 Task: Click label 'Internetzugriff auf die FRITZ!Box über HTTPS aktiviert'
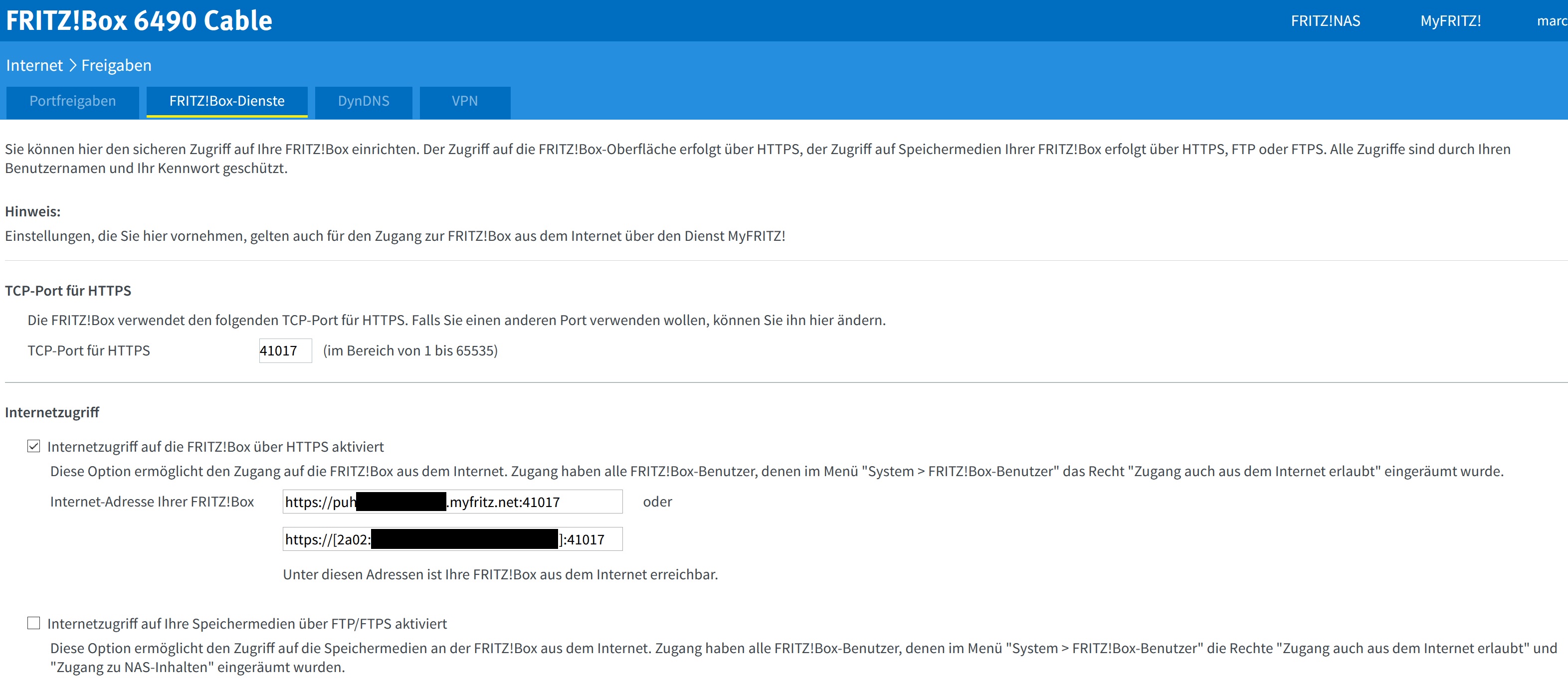[215, 447]
